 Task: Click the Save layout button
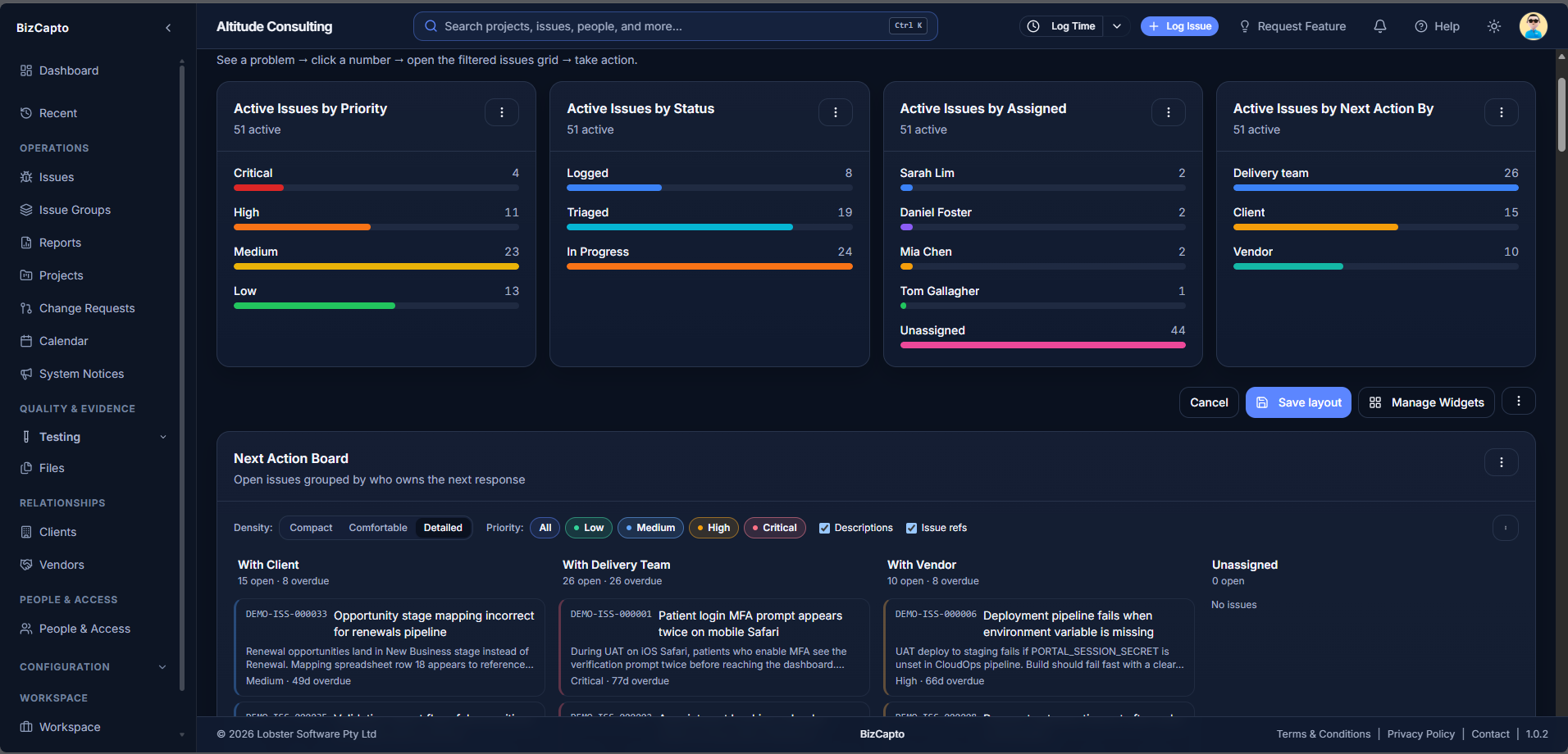coord(1298,402)
